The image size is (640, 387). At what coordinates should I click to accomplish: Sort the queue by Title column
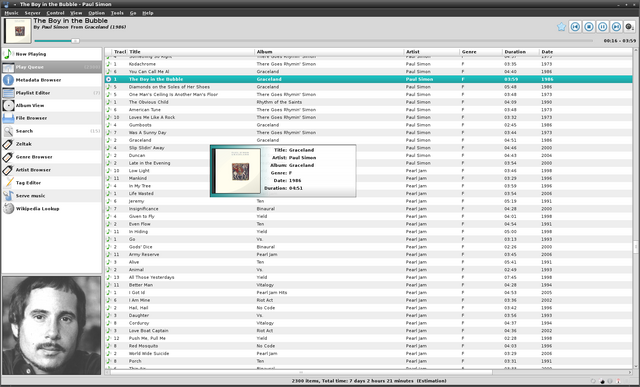191,52
